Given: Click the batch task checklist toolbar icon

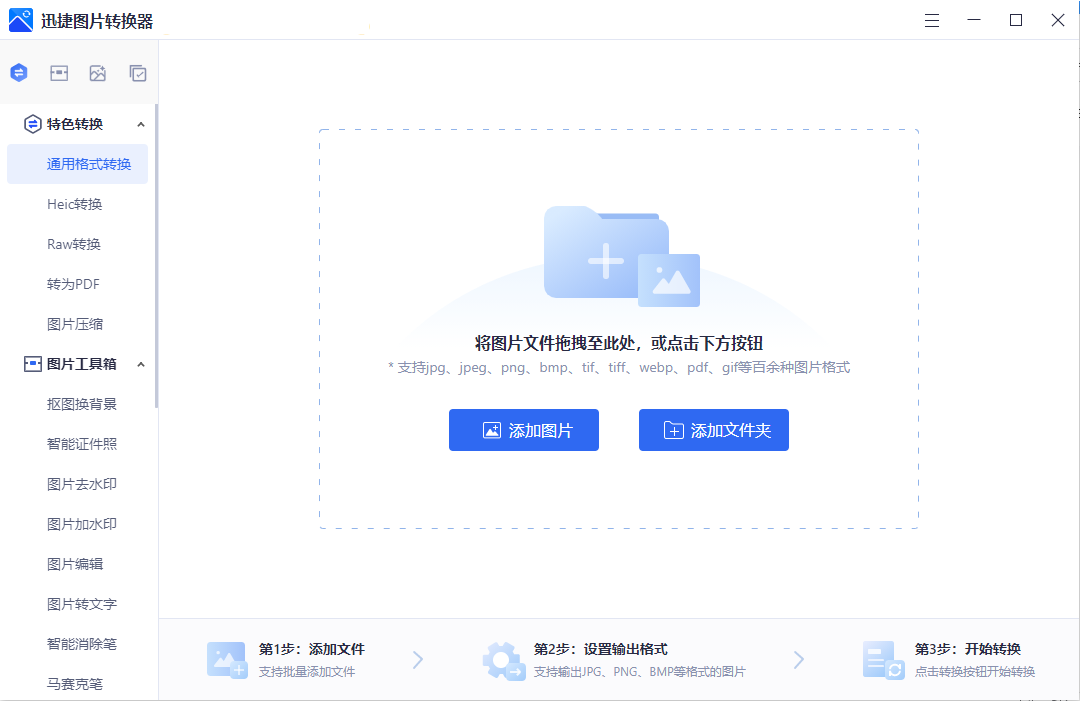Looking at the screenshot, I should pos(137,72).
